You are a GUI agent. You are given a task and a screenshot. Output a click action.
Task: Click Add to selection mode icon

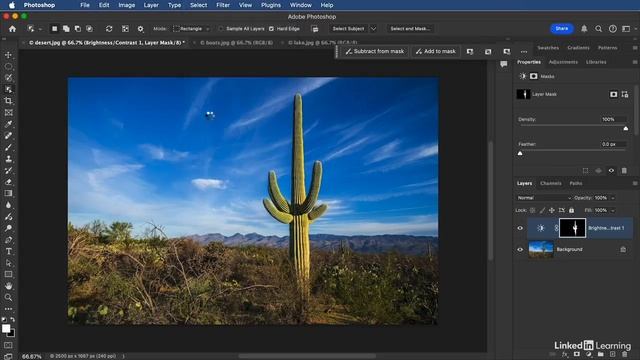[x=66, y=29]
